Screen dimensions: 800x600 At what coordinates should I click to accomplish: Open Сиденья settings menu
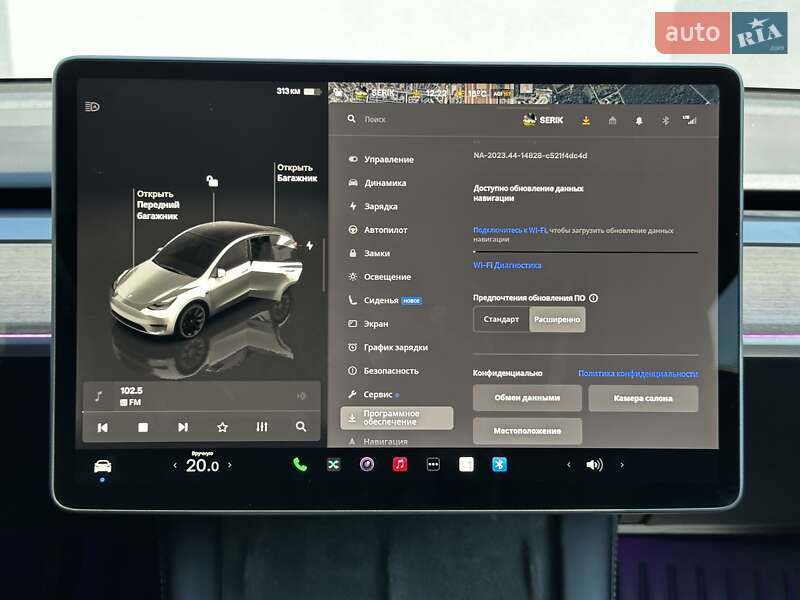[x=385, y=300]
